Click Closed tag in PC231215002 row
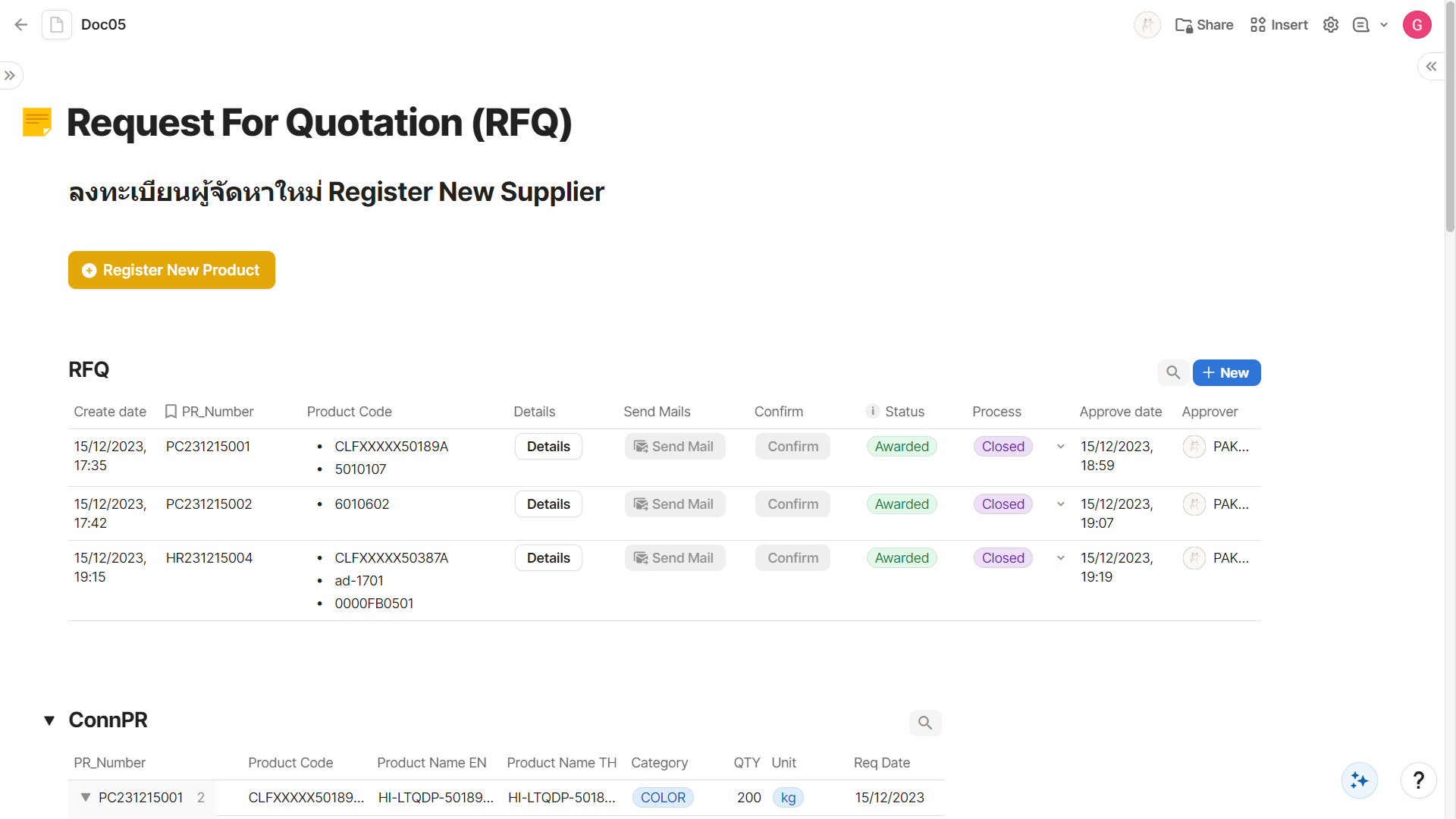Image resolution: width=1456 pixels, height=819 pixels. (1003, 504)
